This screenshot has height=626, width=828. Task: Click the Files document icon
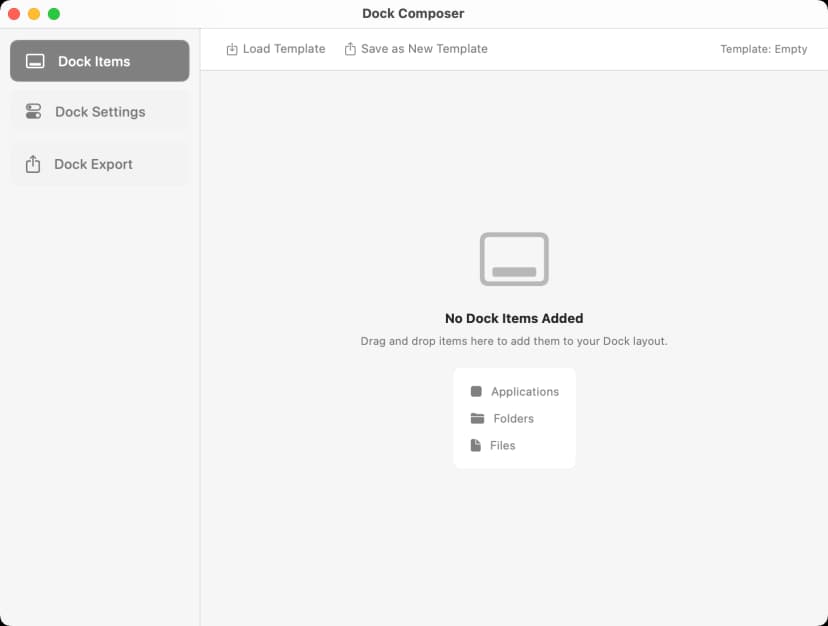pos(476,446)
